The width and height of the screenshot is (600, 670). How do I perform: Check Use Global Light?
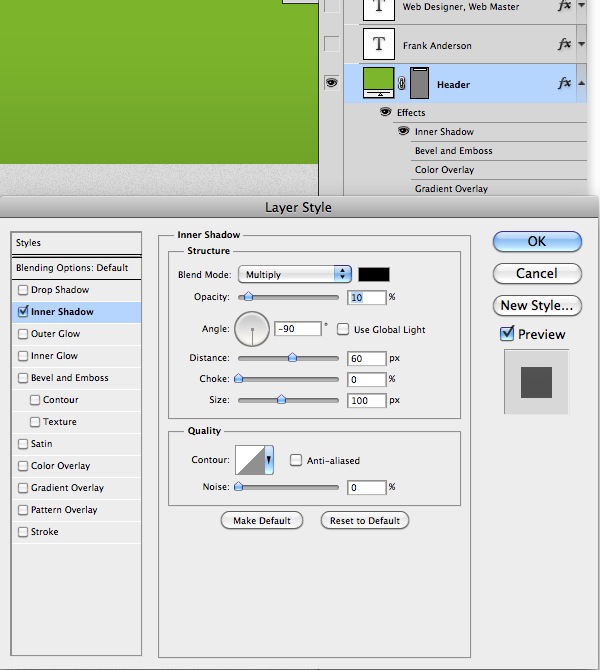coord(343,329)
